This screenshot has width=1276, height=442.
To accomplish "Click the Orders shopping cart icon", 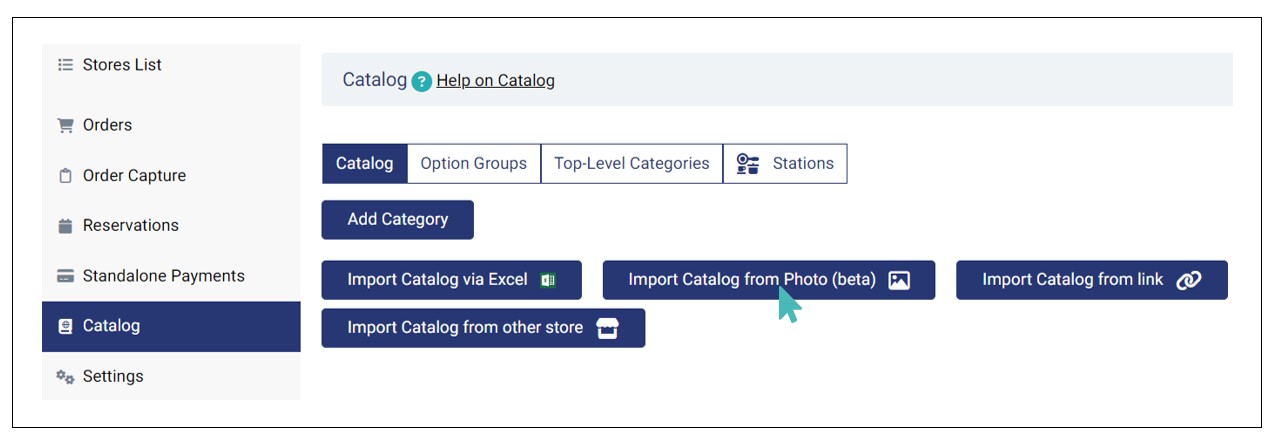I will [66, 126].
